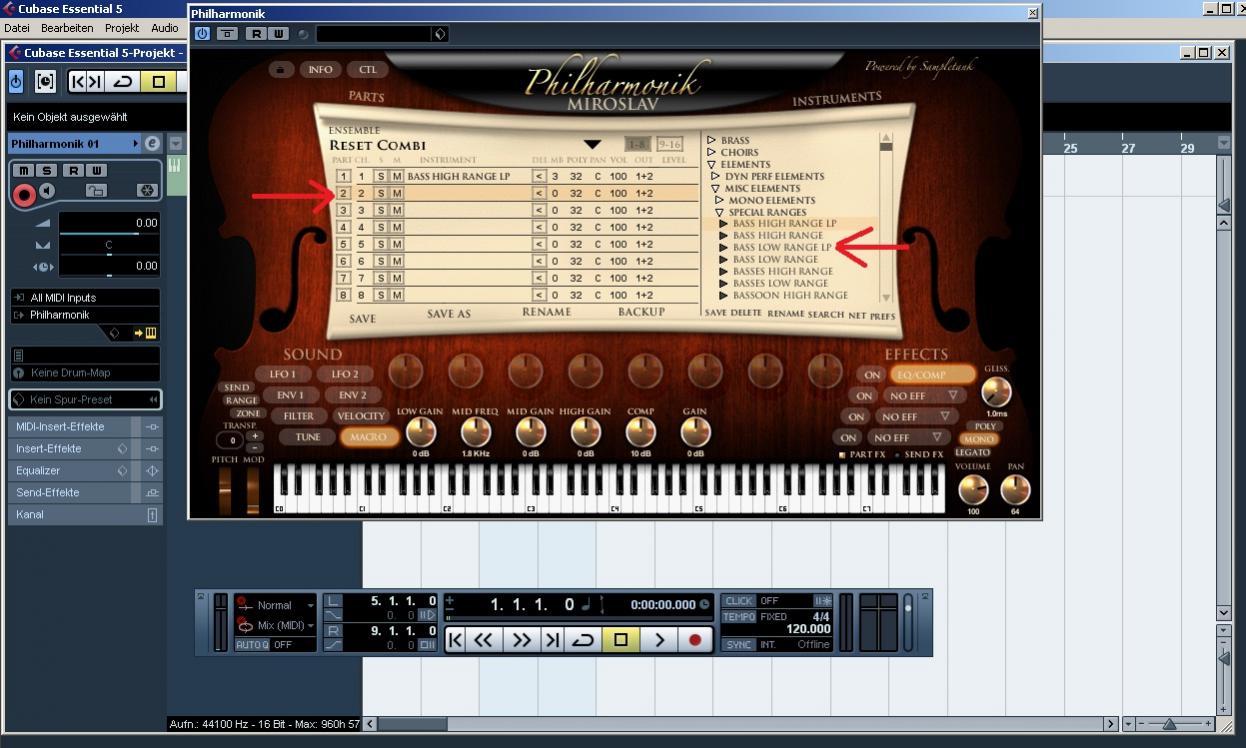Select part 2 number button
1246x748 pixels.
click(343, 193)
